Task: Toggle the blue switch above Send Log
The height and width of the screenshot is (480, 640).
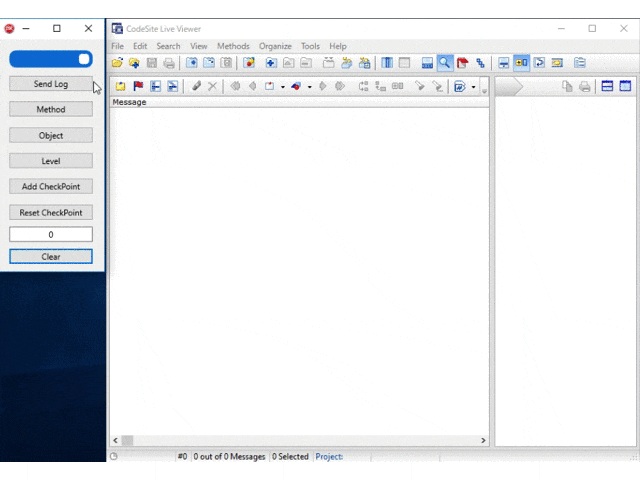Action: pos(51,59)
